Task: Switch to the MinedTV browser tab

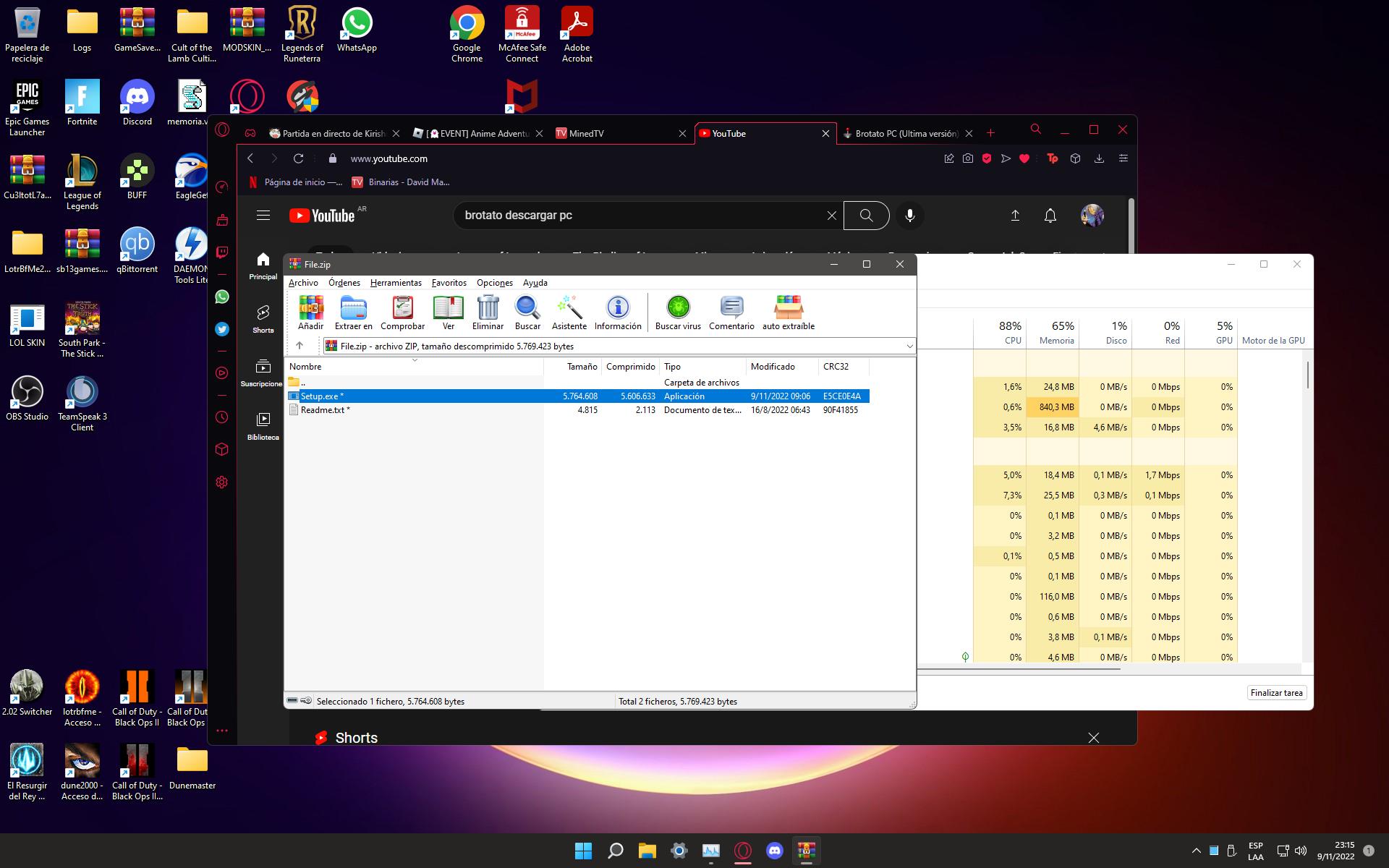Action: 586,134
